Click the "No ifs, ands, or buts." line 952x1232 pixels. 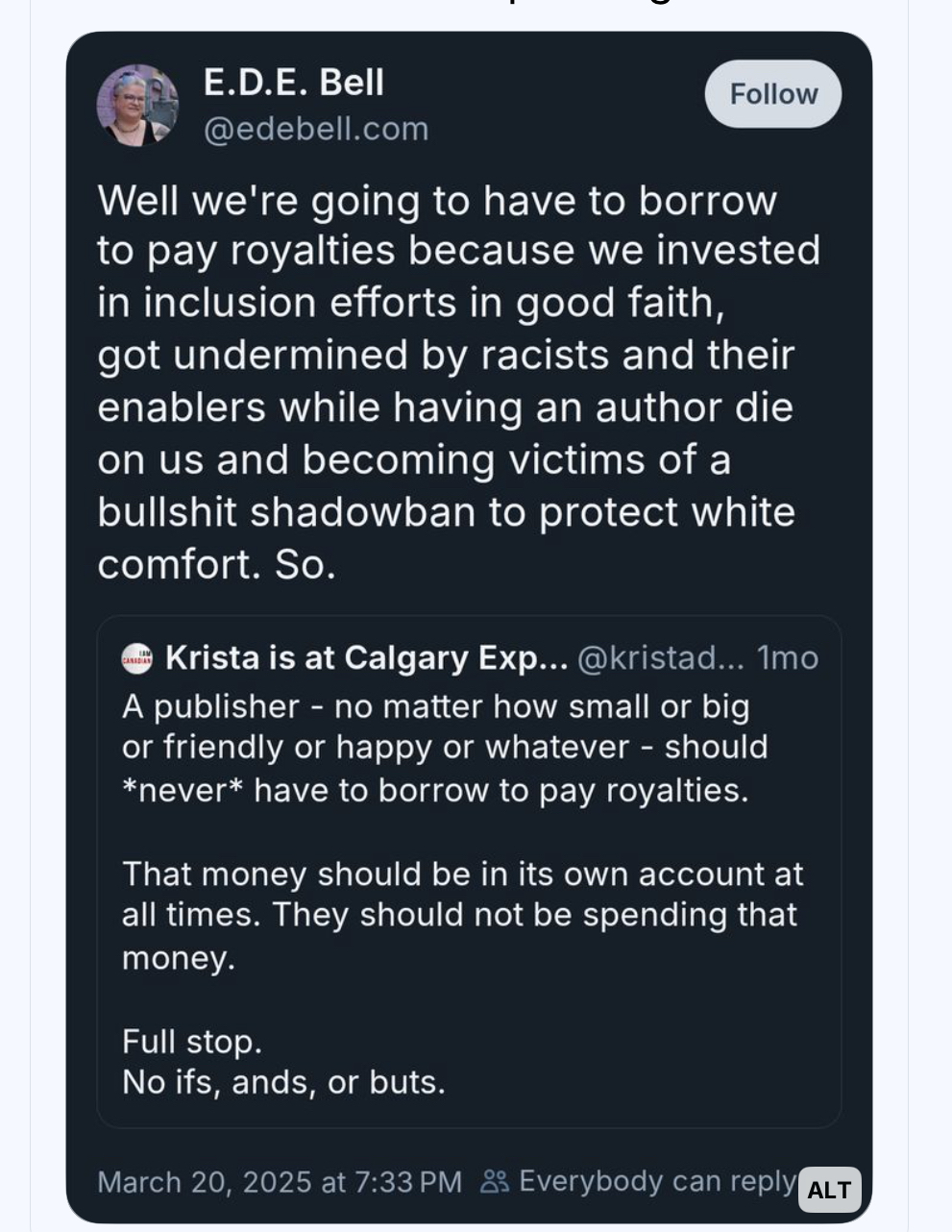(x=283, y=1082)
